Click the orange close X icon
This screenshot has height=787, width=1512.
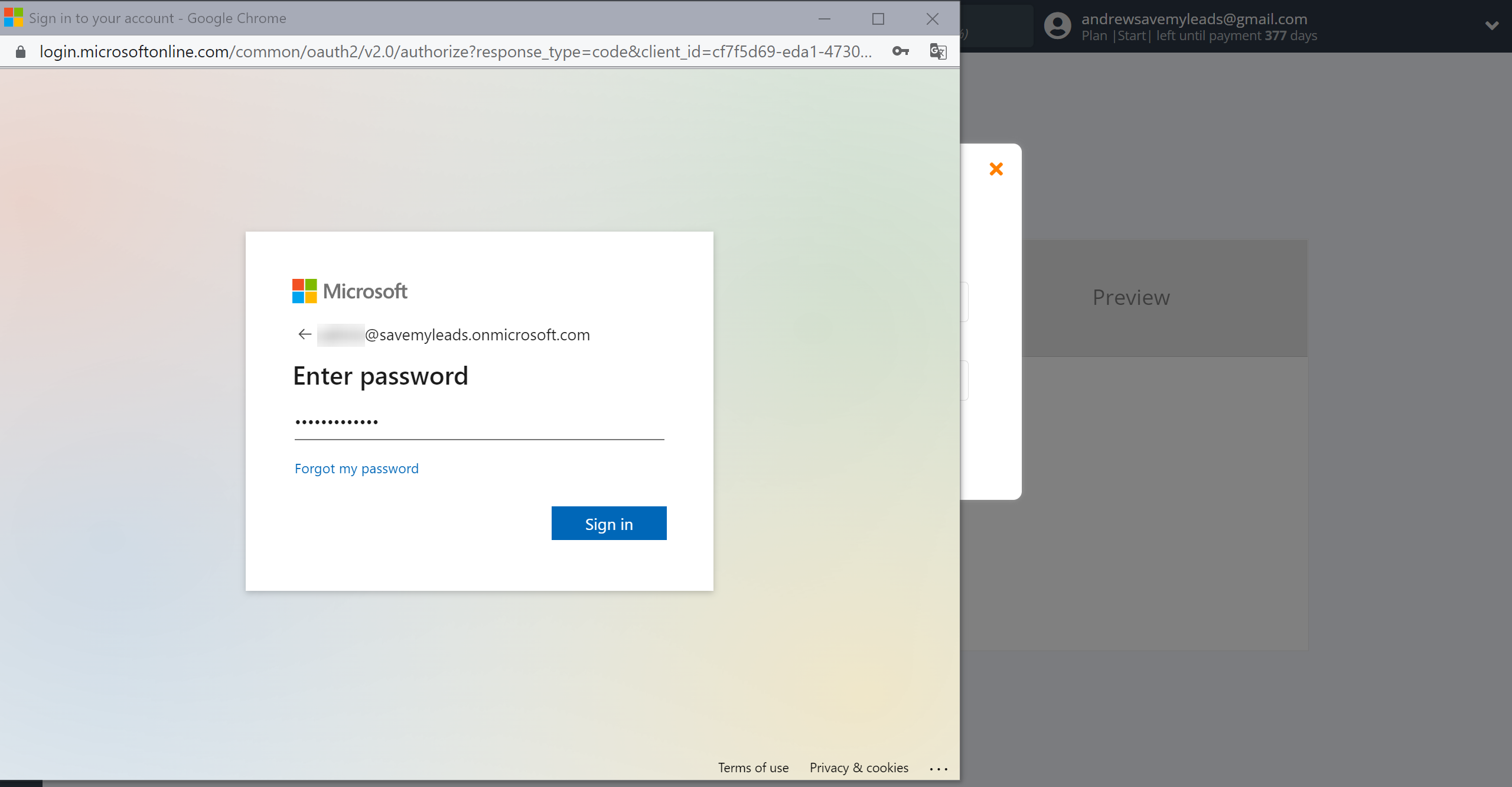point(997,169)
